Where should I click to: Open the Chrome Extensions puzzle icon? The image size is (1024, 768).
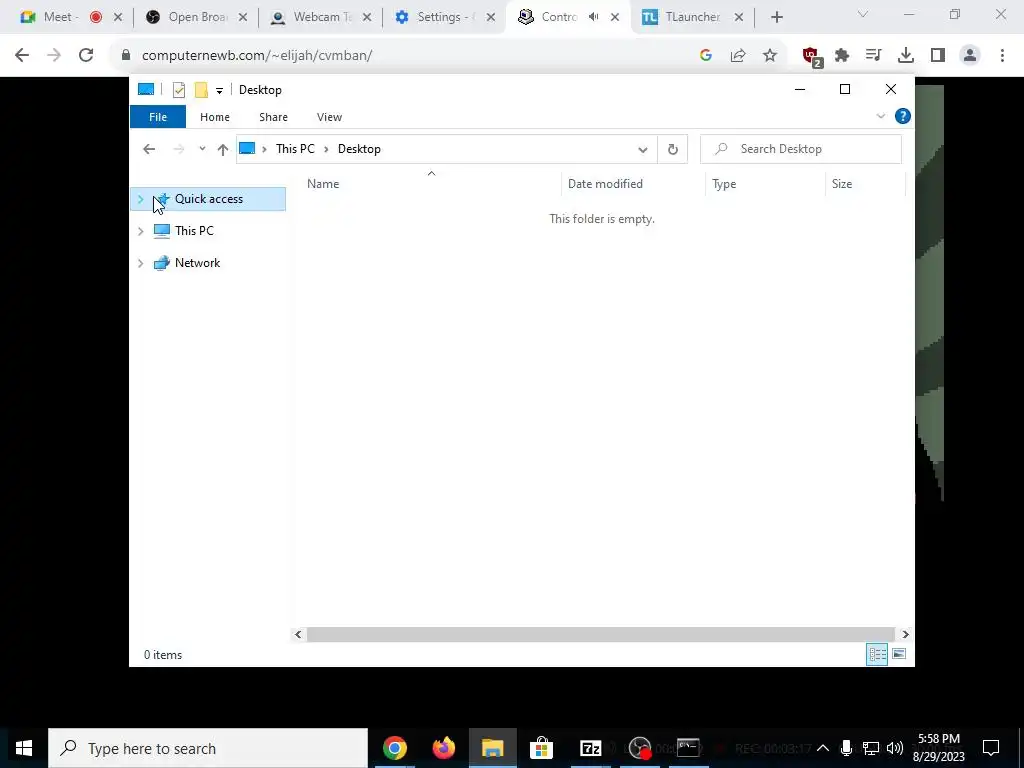(x=842, y=56)
